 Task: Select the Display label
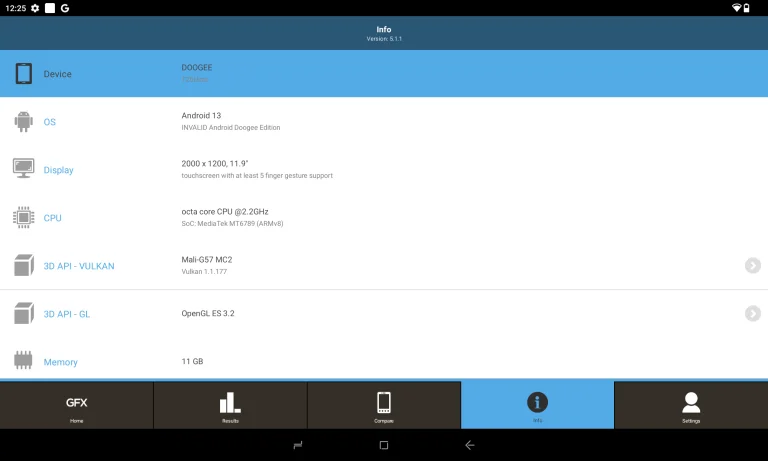coord(58,170)
